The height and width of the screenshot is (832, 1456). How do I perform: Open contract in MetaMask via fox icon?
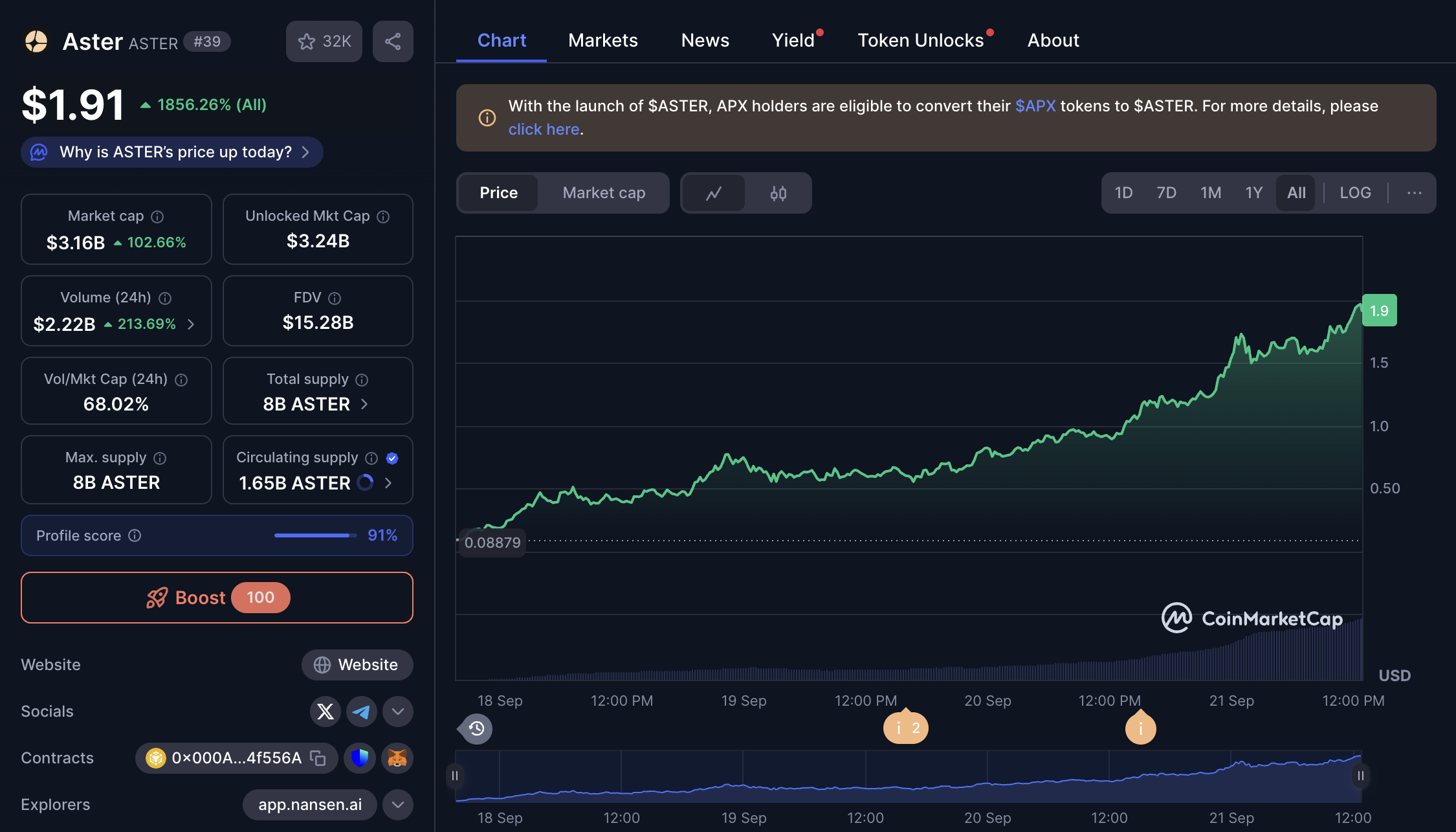tap(397, 758)
